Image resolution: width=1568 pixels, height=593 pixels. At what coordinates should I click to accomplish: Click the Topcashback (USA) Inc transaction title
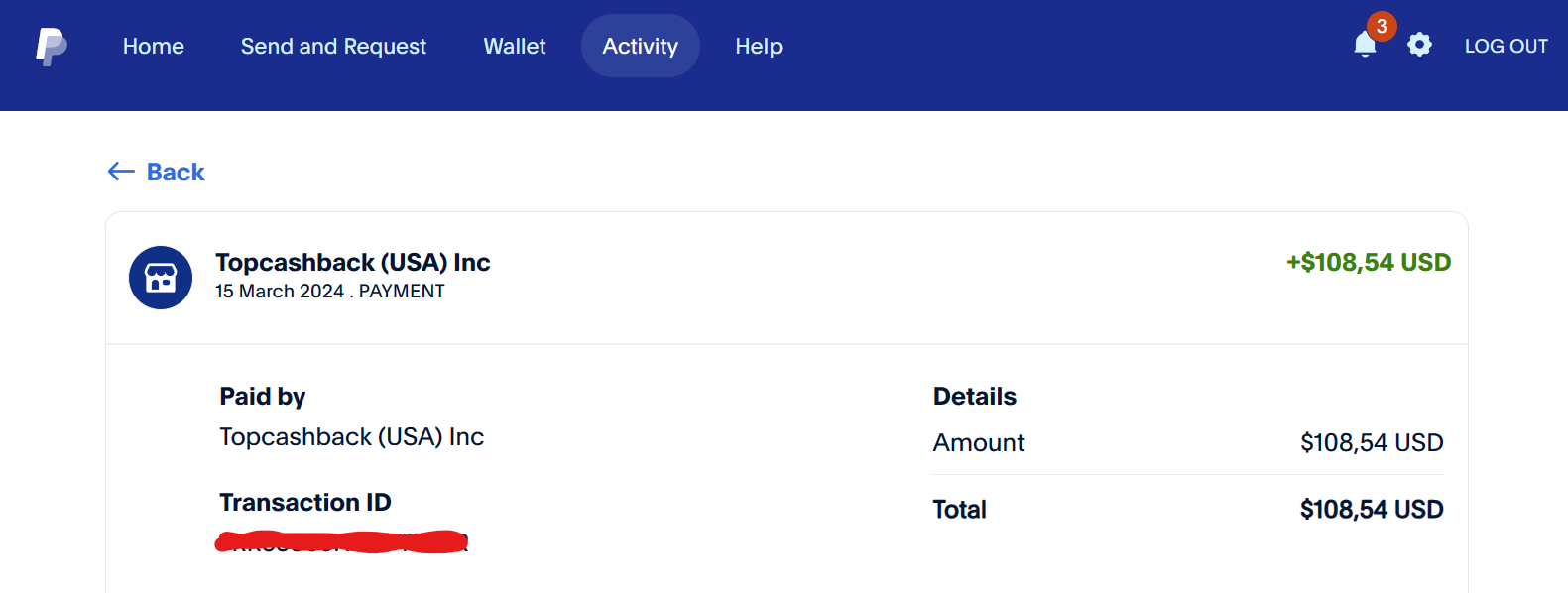tap(353, 263)
